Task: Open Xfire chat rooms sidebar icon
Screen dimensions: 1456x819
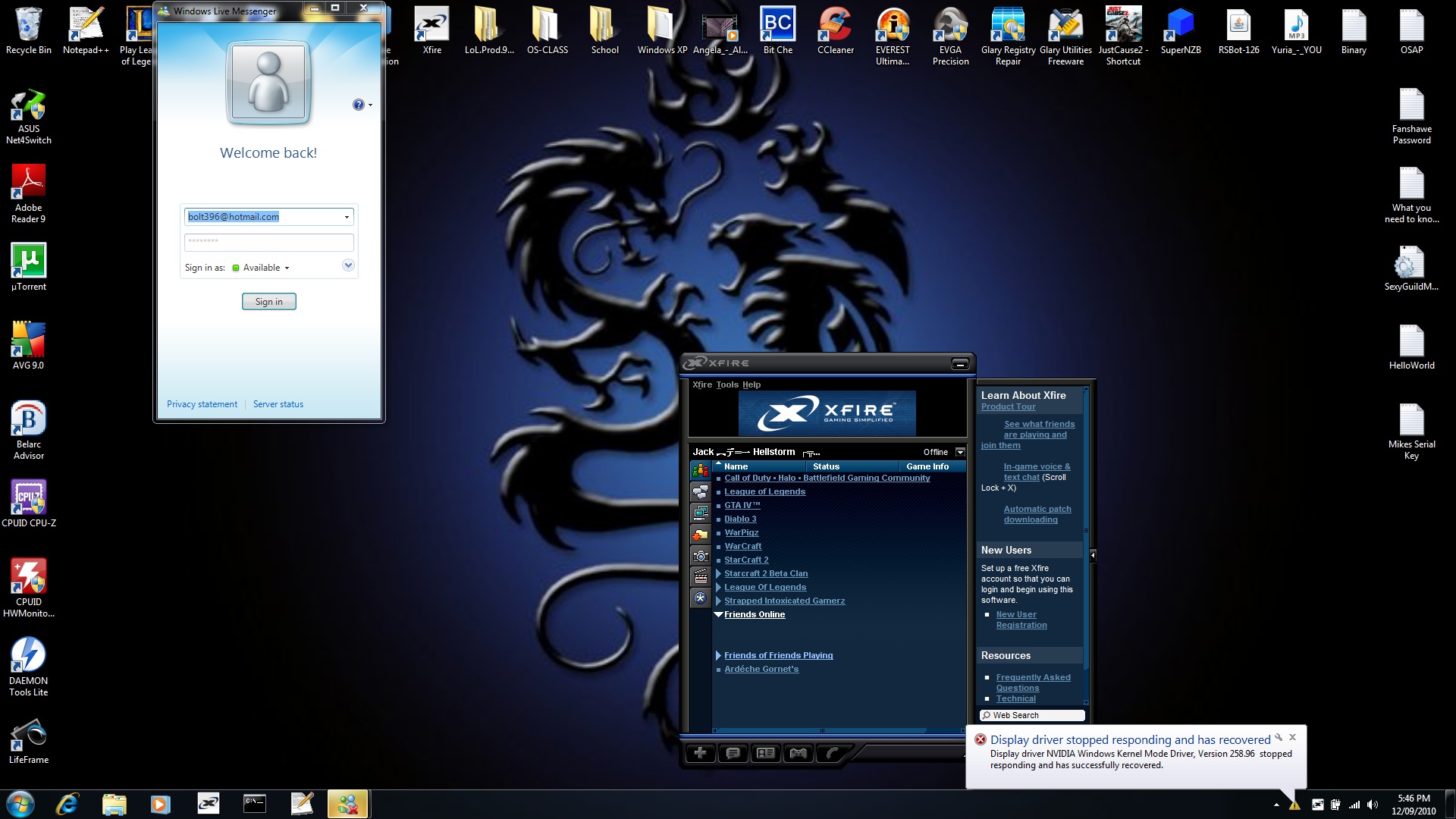Action: point(700,492)
